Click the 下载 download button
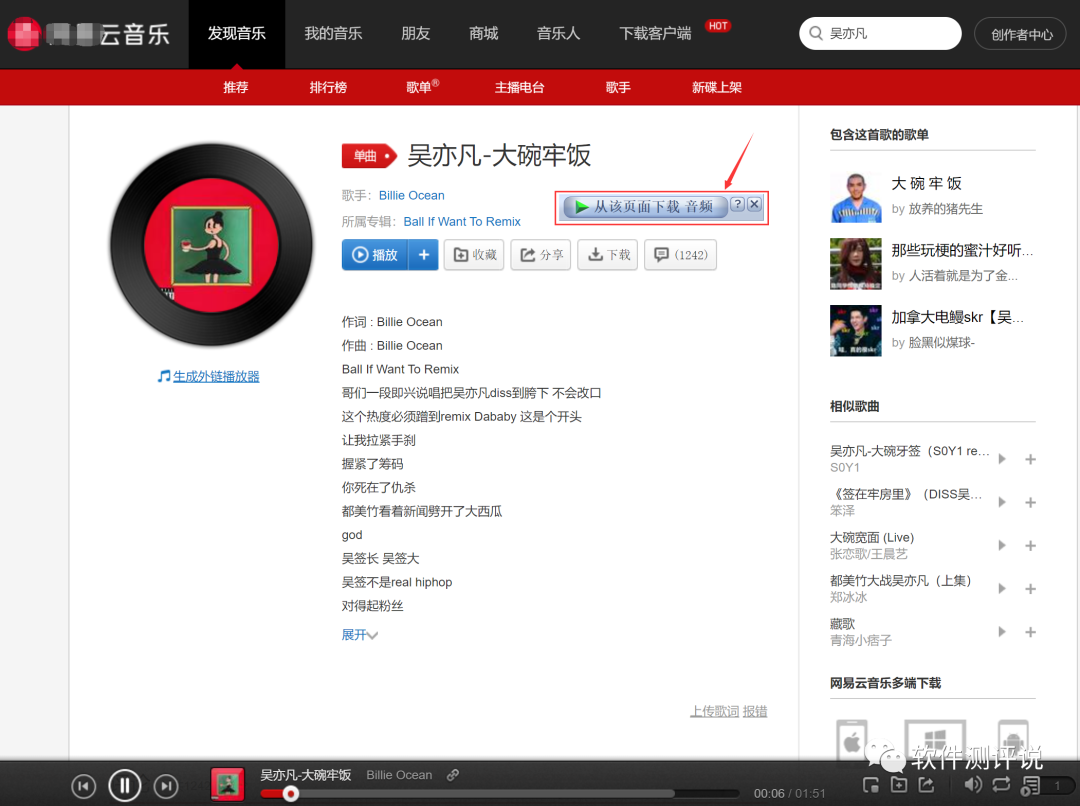The width and height of the screenshot is (1080, 806). tap(608, 255)
